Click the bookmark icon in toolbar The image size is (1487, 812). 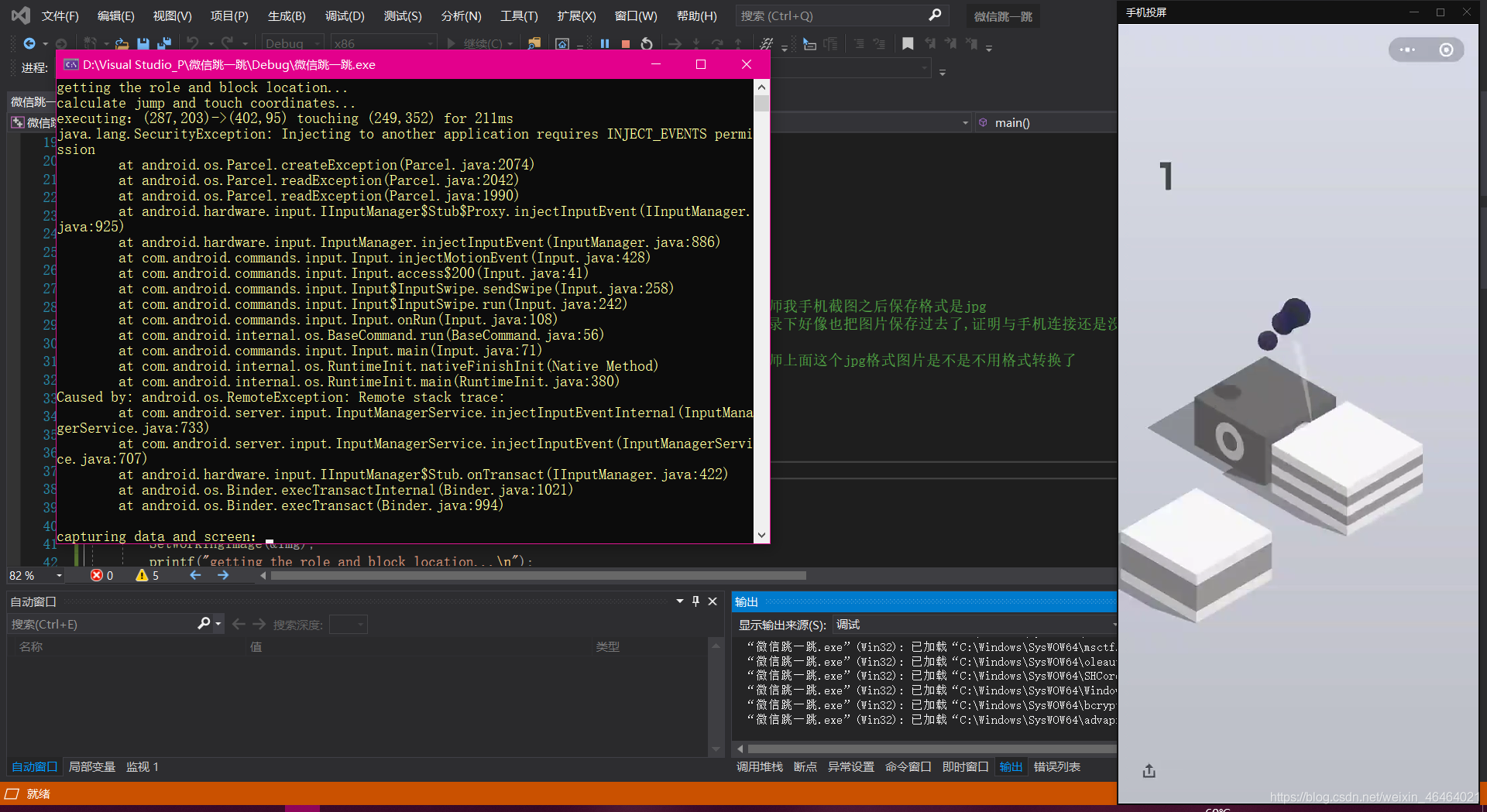coord(908,44)
